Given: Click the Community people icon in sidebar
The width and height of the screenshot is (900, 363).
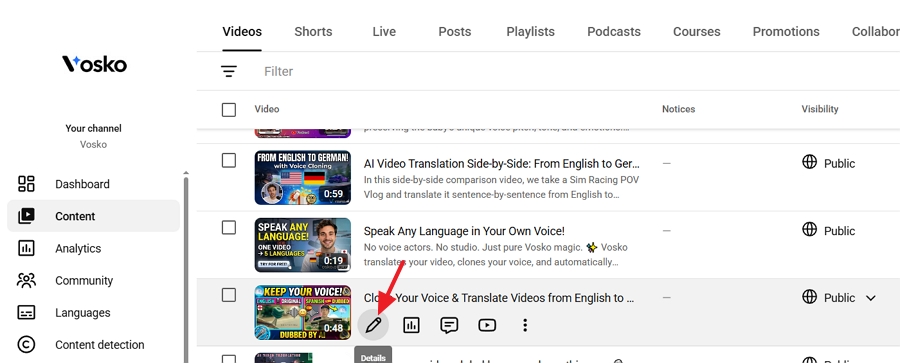Looking at the screenshot, I should click(26, 280).
